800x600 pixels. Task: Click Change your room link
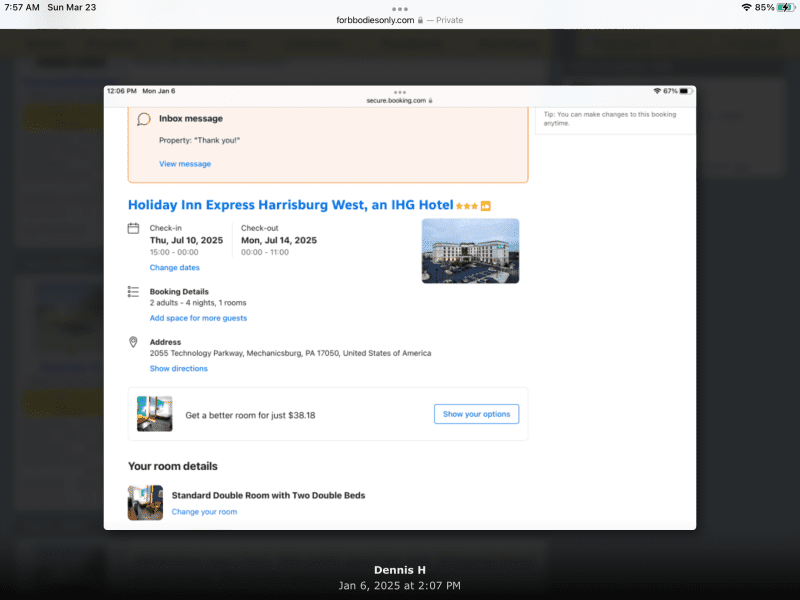pos(204,512)
